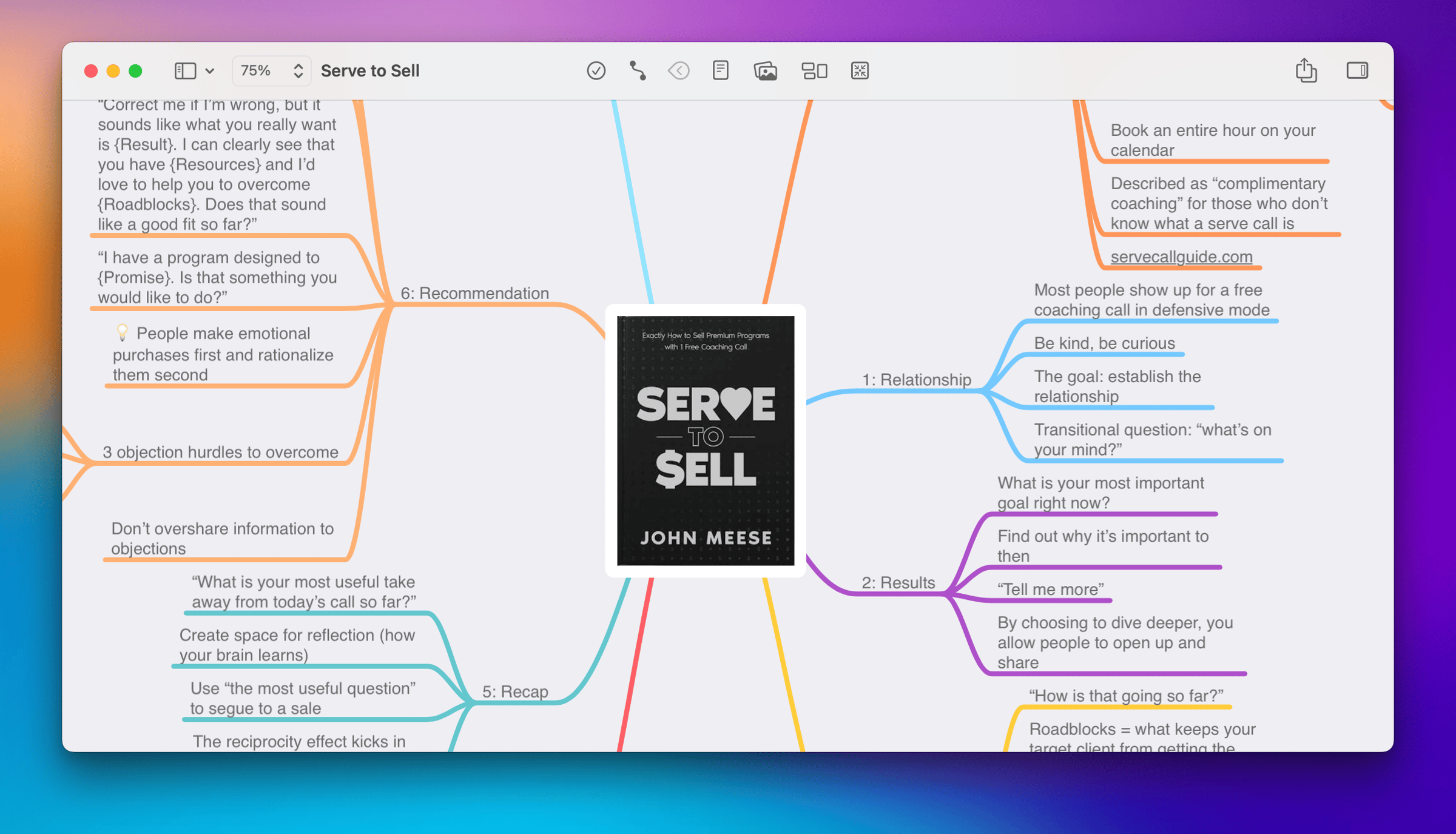Select the '5: Recap' branch node
1456x834 pixels.
[515, 691]
